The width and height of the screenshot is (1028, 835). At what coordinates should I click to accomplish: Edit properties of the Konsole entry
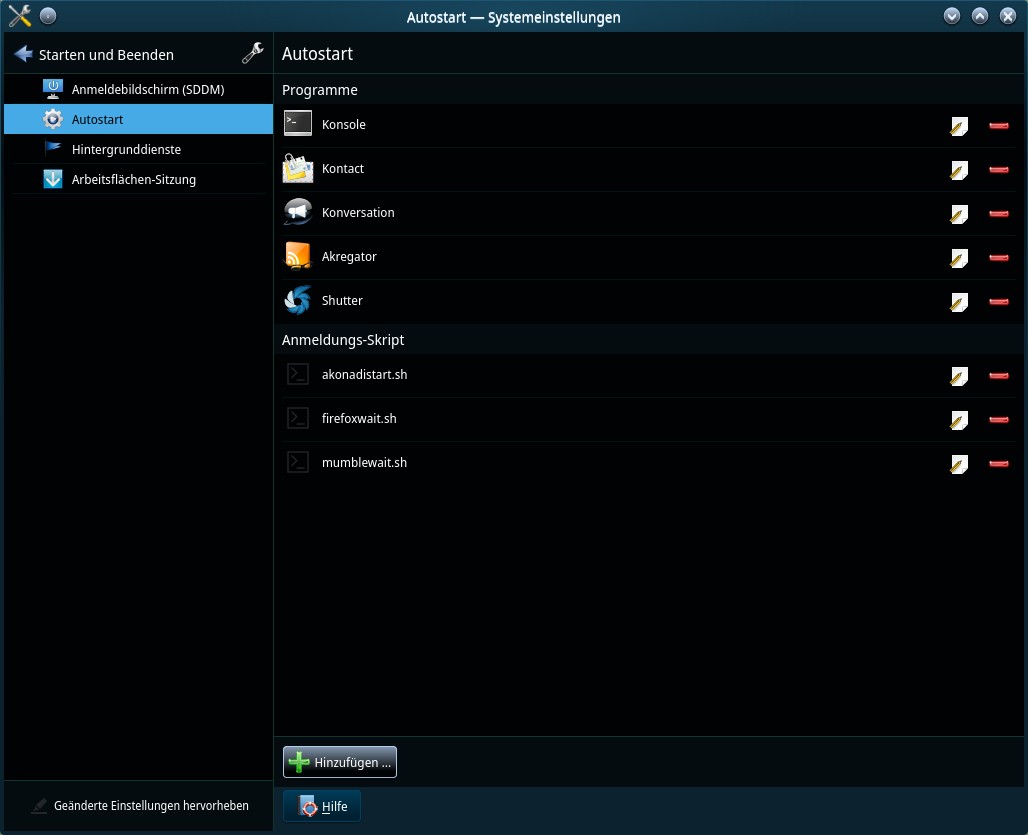click(959, 126)
